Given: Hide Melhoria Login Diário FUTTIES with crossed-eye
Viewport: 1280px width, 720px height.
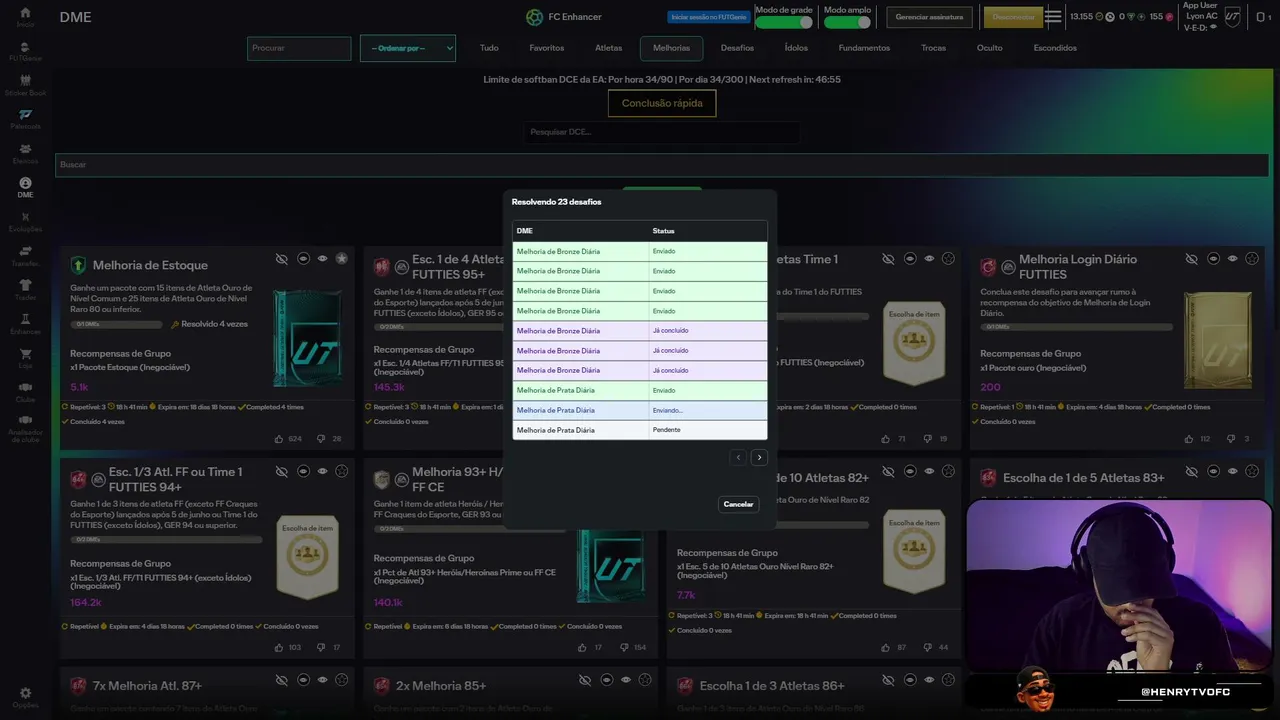Looking at the screenshot, I should click(1192, 258).
